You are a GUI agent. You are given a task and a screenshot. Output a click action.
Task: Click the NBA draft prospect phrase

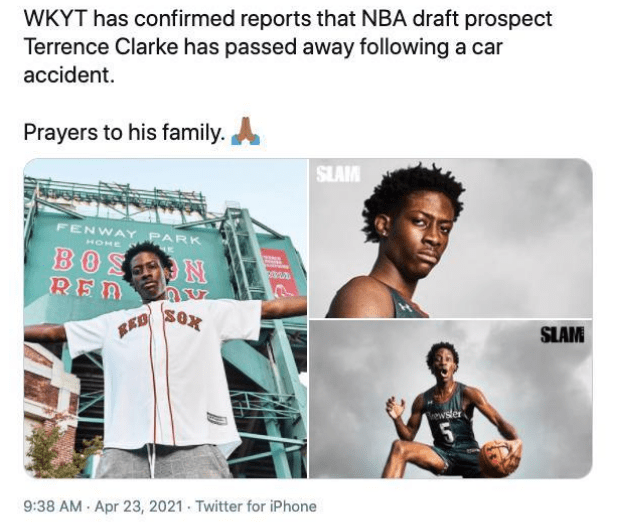coord(457,19)
